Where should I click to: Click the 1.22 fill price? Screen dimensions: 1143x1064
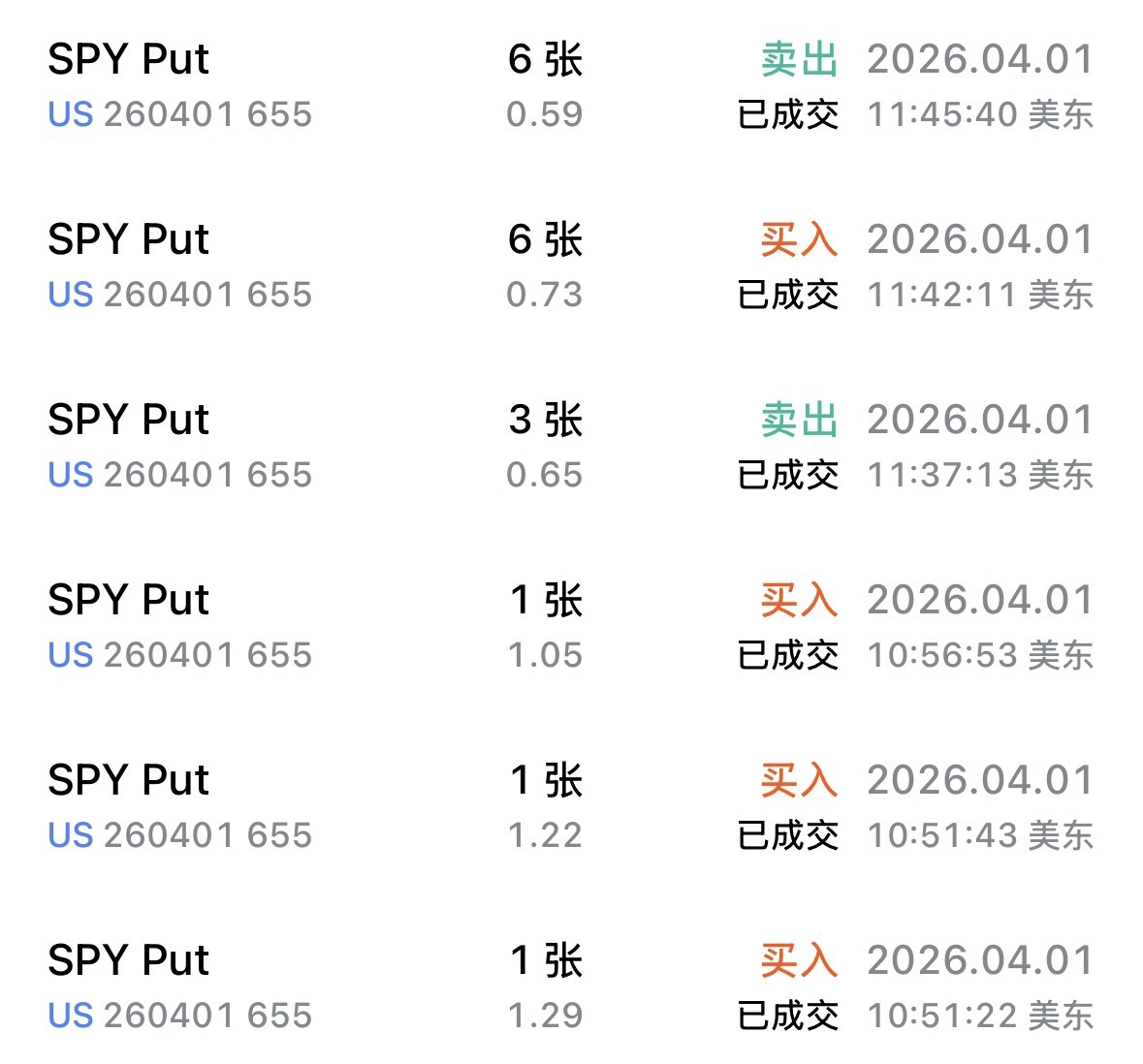(x=545, y=835)
